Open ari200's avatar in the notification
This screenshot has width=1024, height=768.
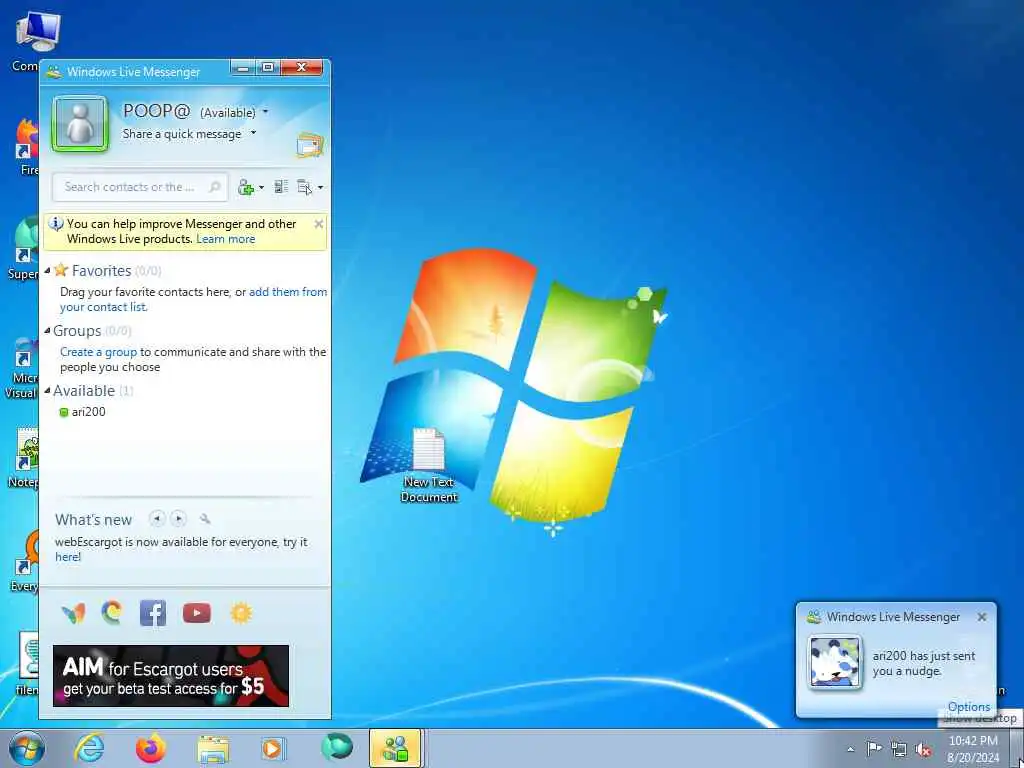tap(835, 662)
